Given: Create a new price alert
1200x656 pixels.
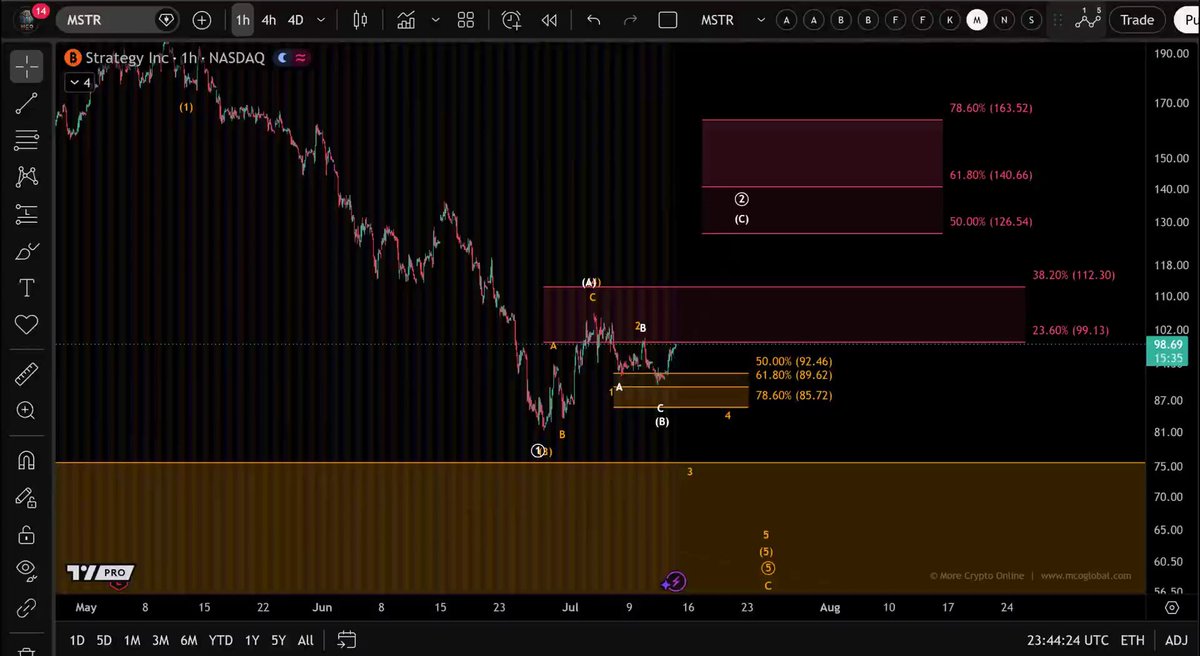Looking at the screenshot, I should pyautogui.click(x=511, y=20).
